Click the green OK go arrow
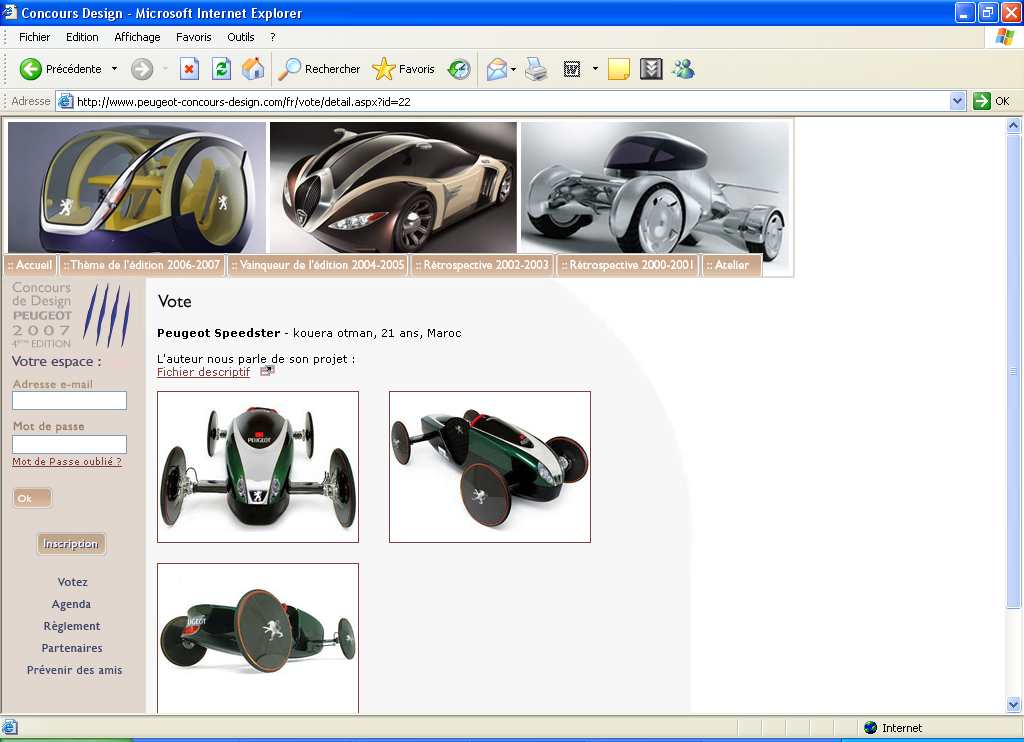Viewport: 1024px width, 742px height. [x=982, y=101]
